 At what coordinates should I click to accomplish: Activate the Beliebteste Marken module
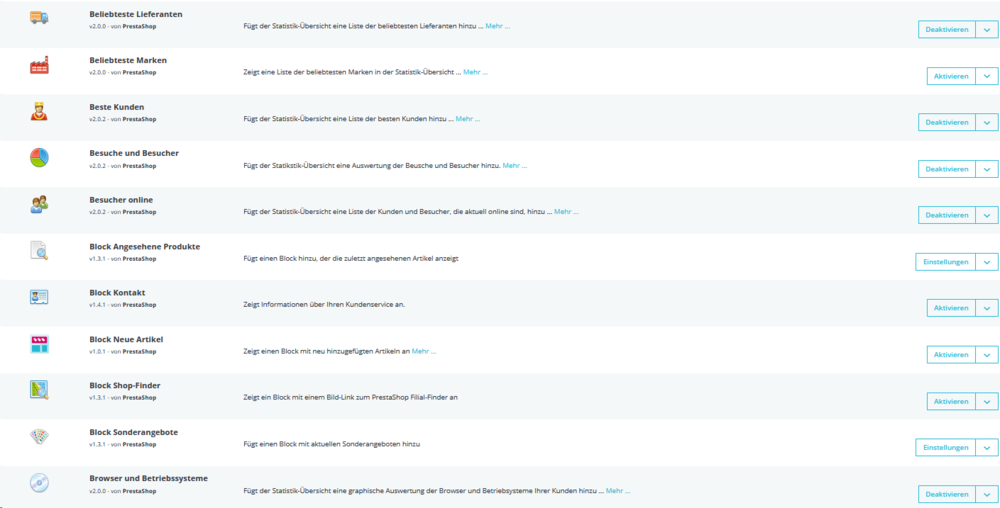click(951, 76)
